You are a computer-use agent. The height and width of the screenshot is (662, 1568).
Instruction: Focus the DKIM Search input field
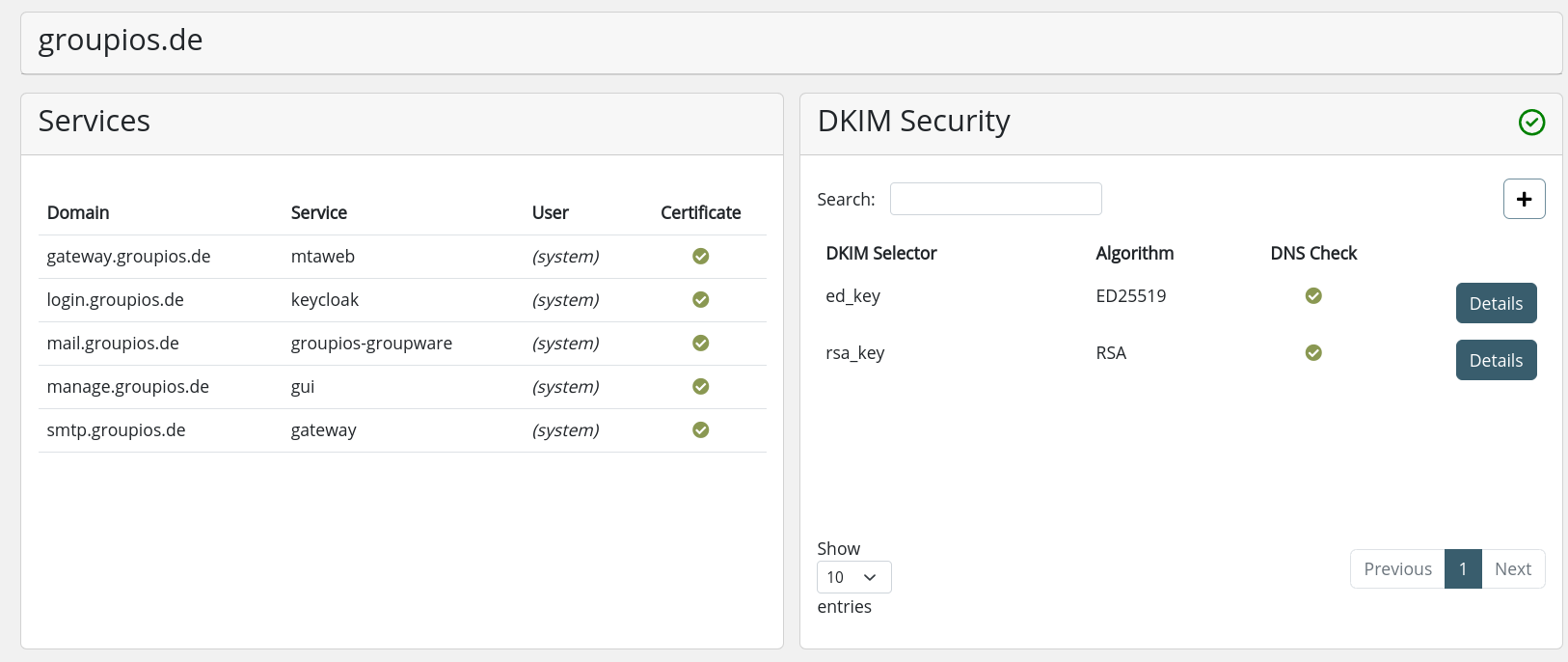[995, 199]
